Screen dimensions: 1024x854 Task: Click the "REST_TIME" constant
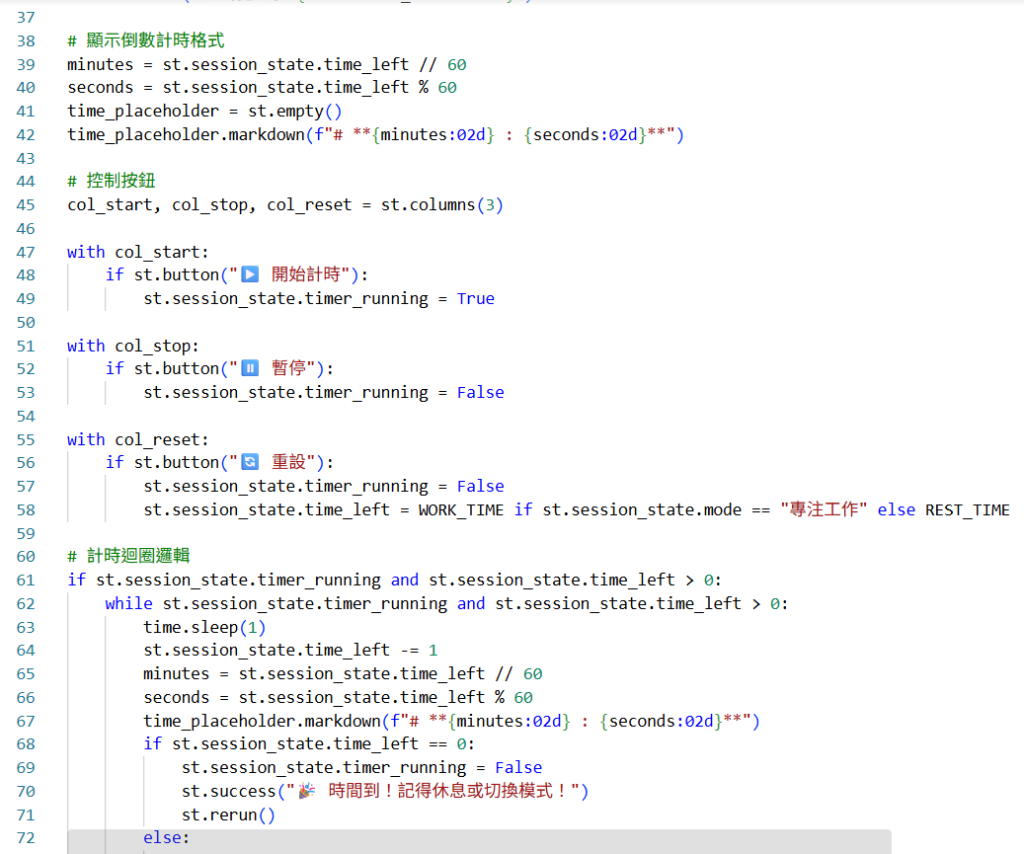(967, 510)
